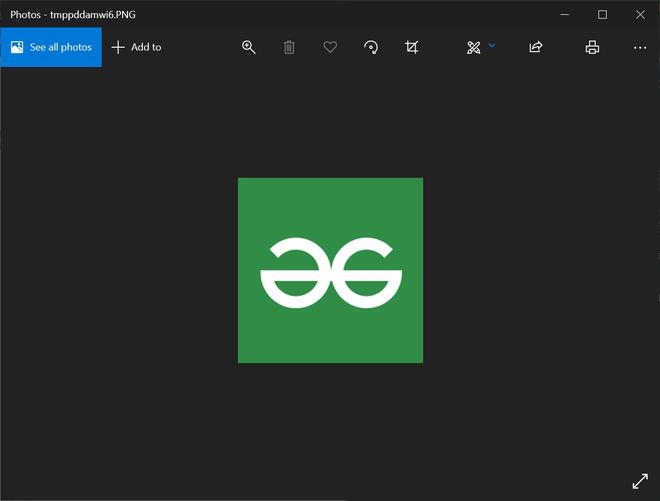Click the Add to button
This screenshot has width=660, height=501.
[x=136, y=47]
